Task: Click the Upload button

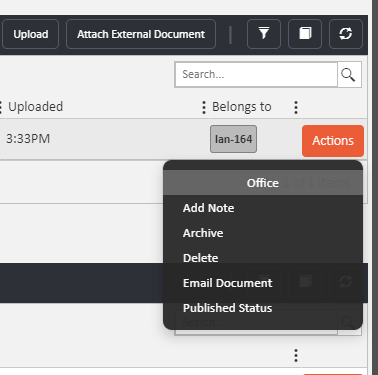Action: pyautogui.click(x=31, y=34)
